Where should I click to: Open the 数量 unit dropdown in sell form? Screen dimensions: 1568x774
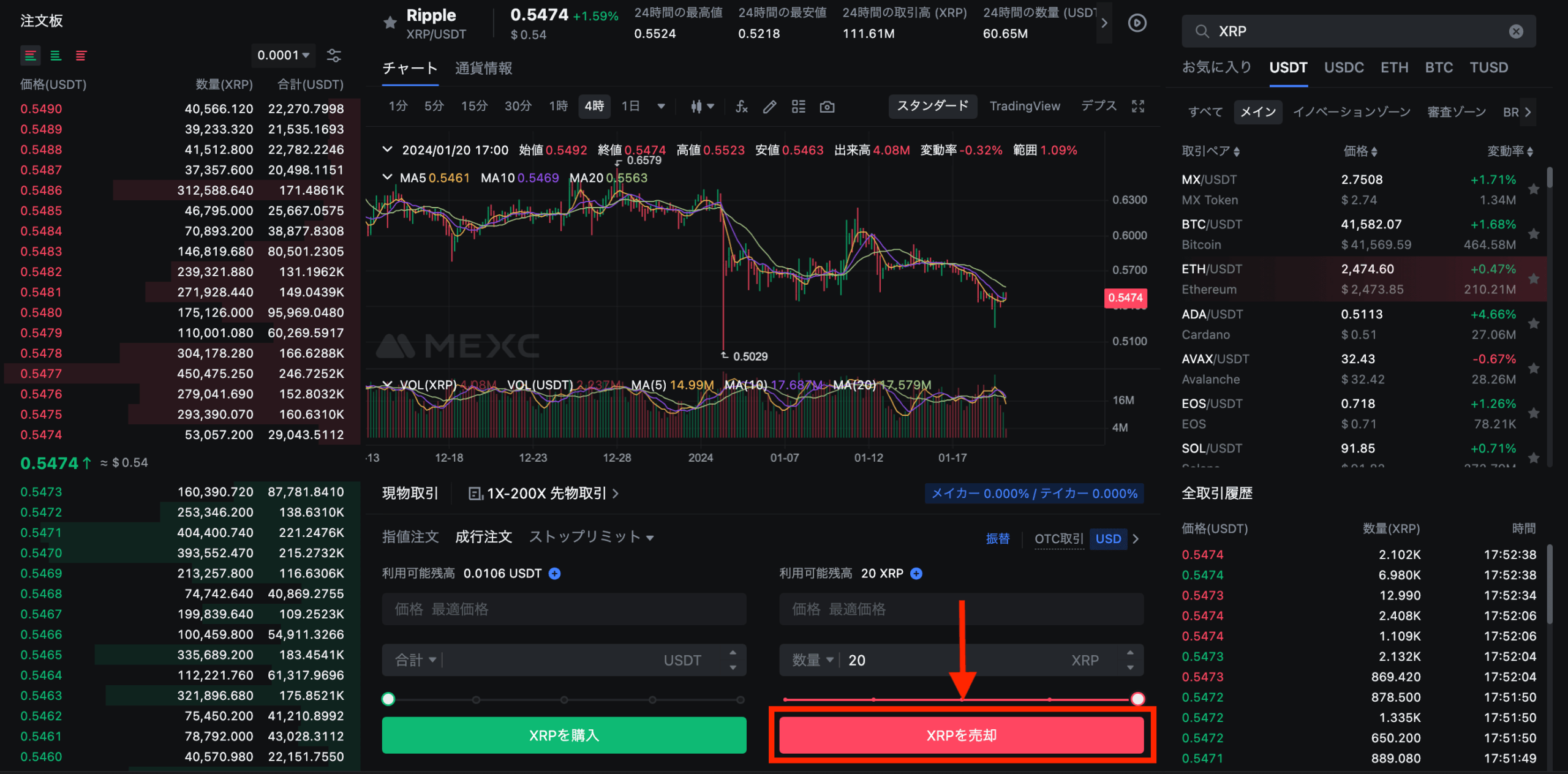813,660
